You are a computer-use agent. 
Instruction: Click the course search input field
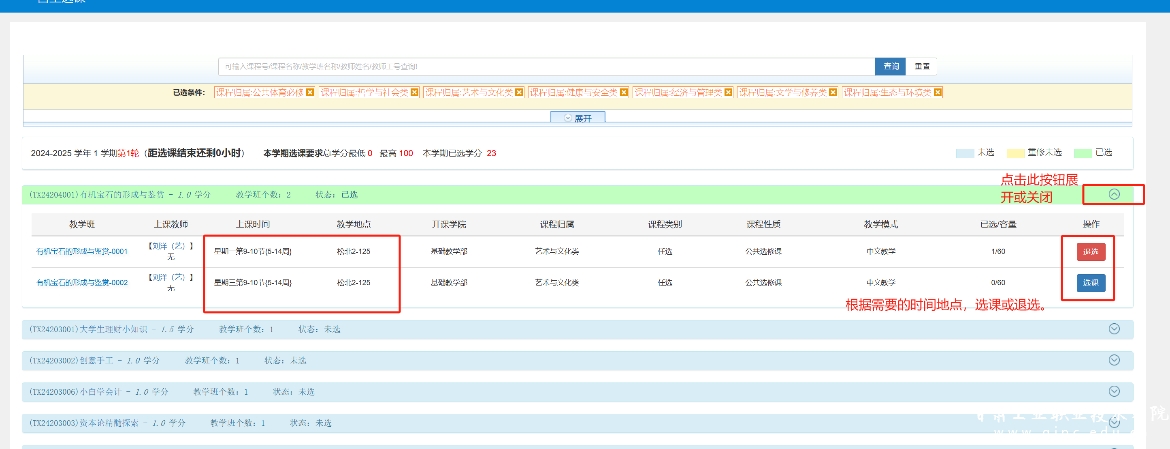(548, 66)
